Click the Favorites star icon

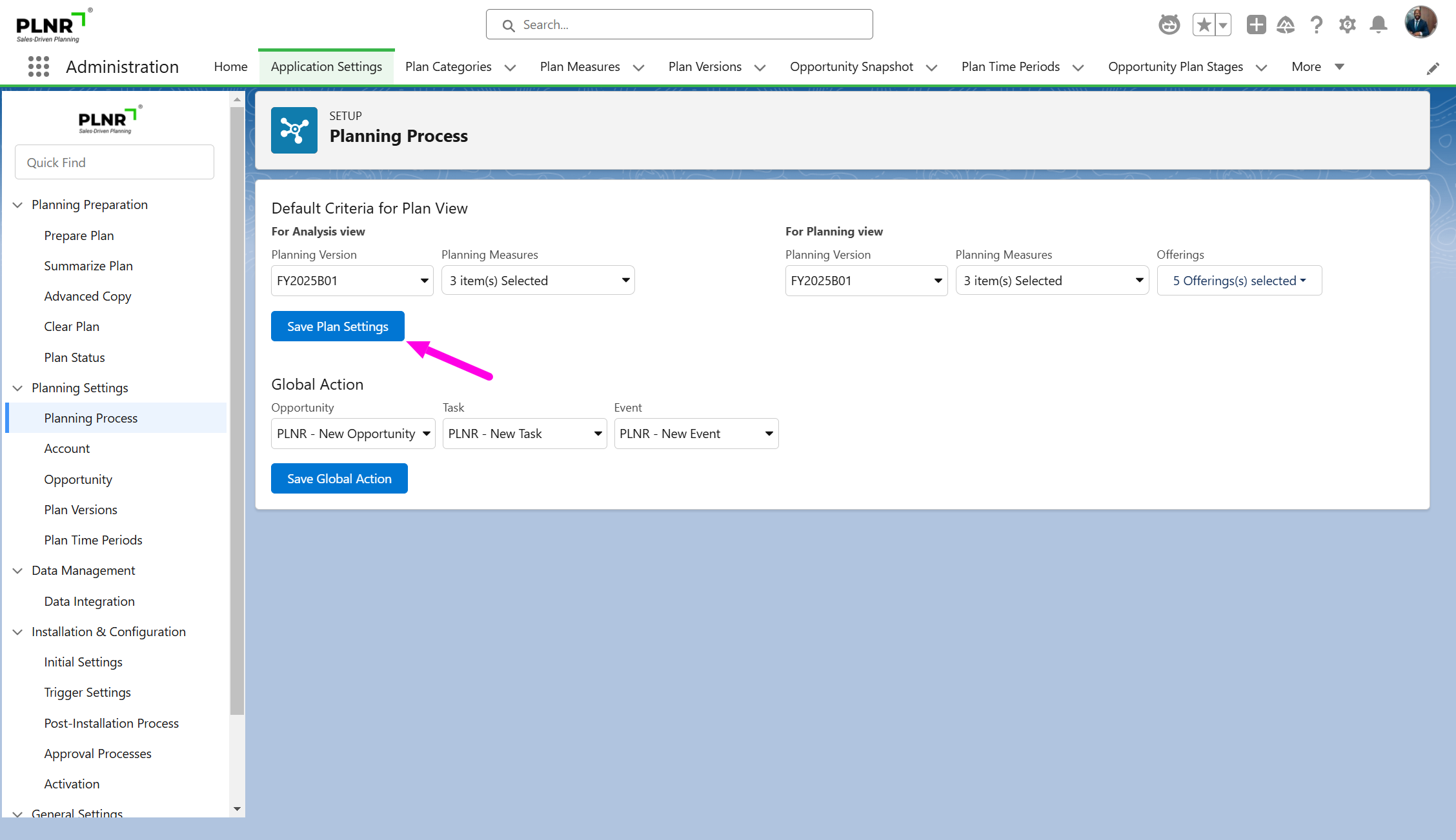point(1204,25)
